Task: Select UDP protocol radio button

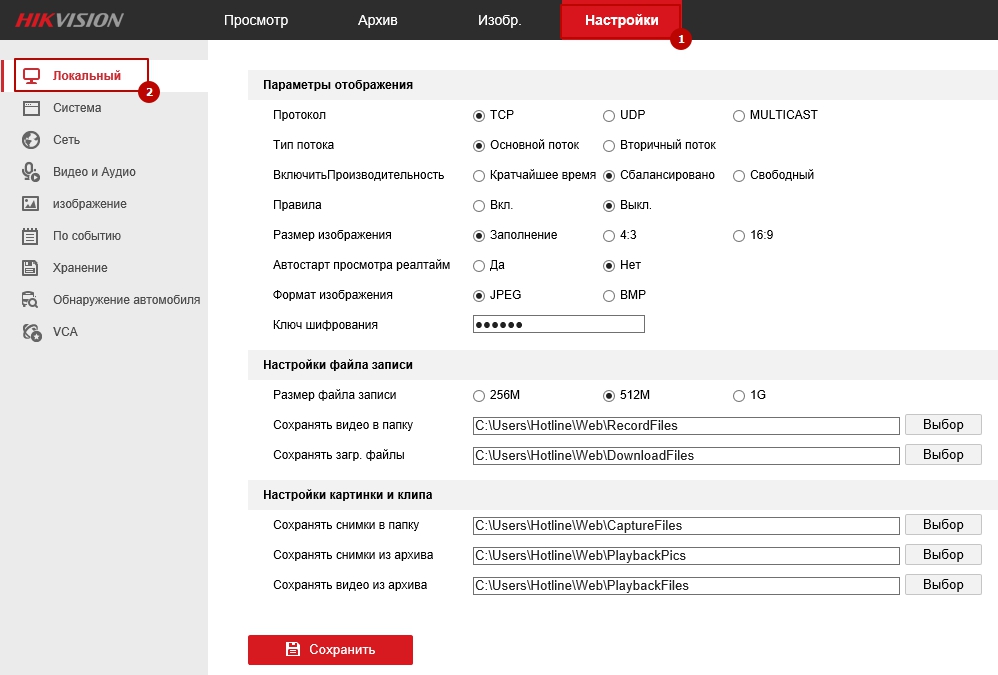Action: tap(609, 115)
